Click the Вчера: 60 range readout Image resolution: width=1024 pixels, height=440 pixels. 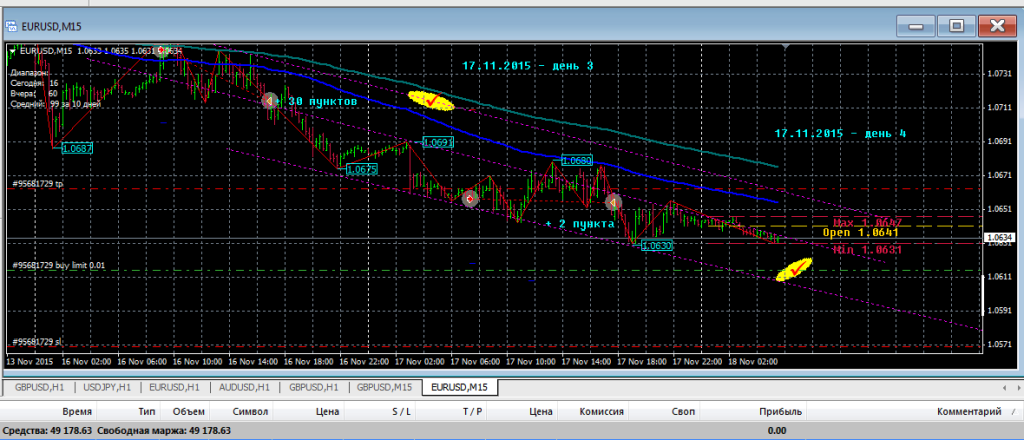pyautogui.click(x=34, y=93)
